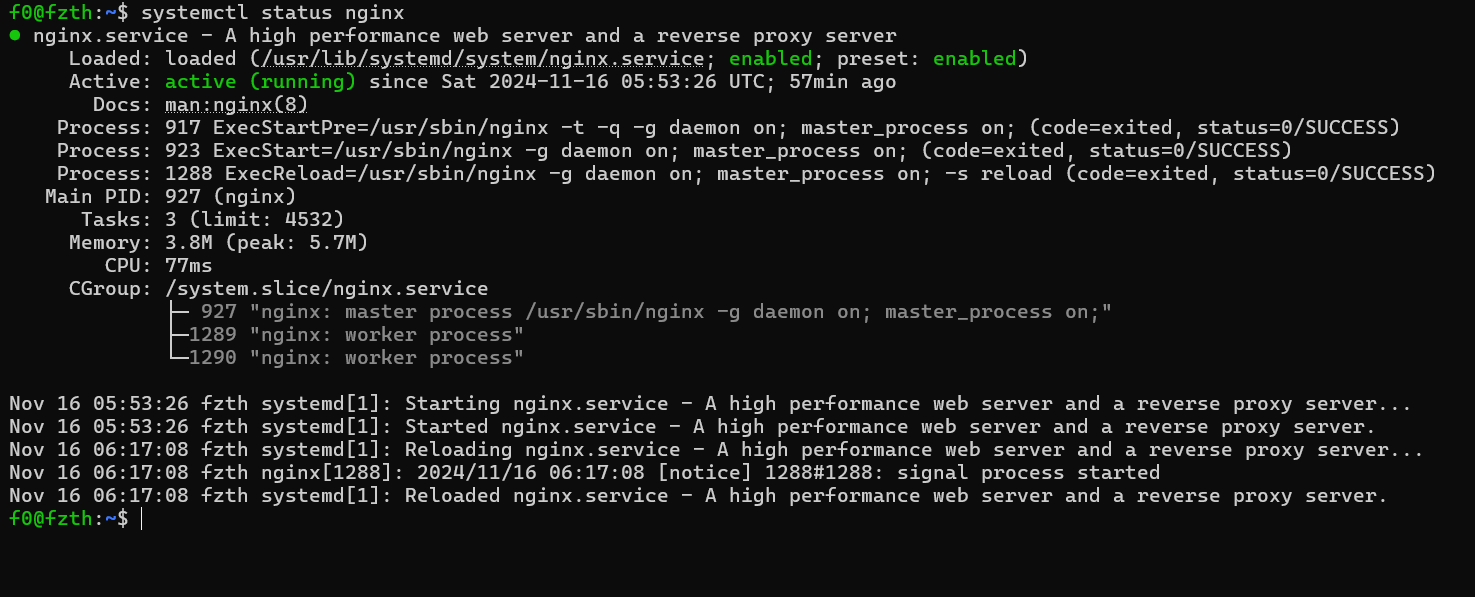Select worker process 1290 in the CGroup tree

click(212, 358)
